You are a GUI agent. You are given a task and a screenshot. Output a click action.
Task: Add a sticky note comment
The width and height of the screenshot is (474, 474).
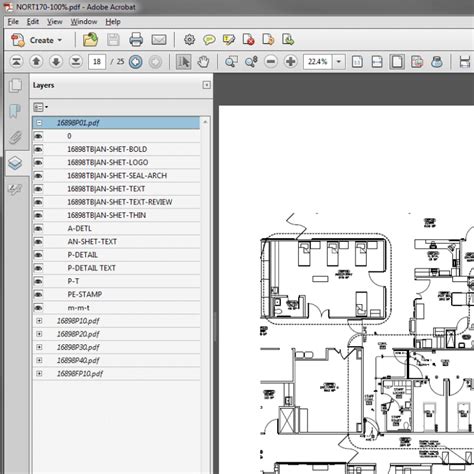click(209, 40)
